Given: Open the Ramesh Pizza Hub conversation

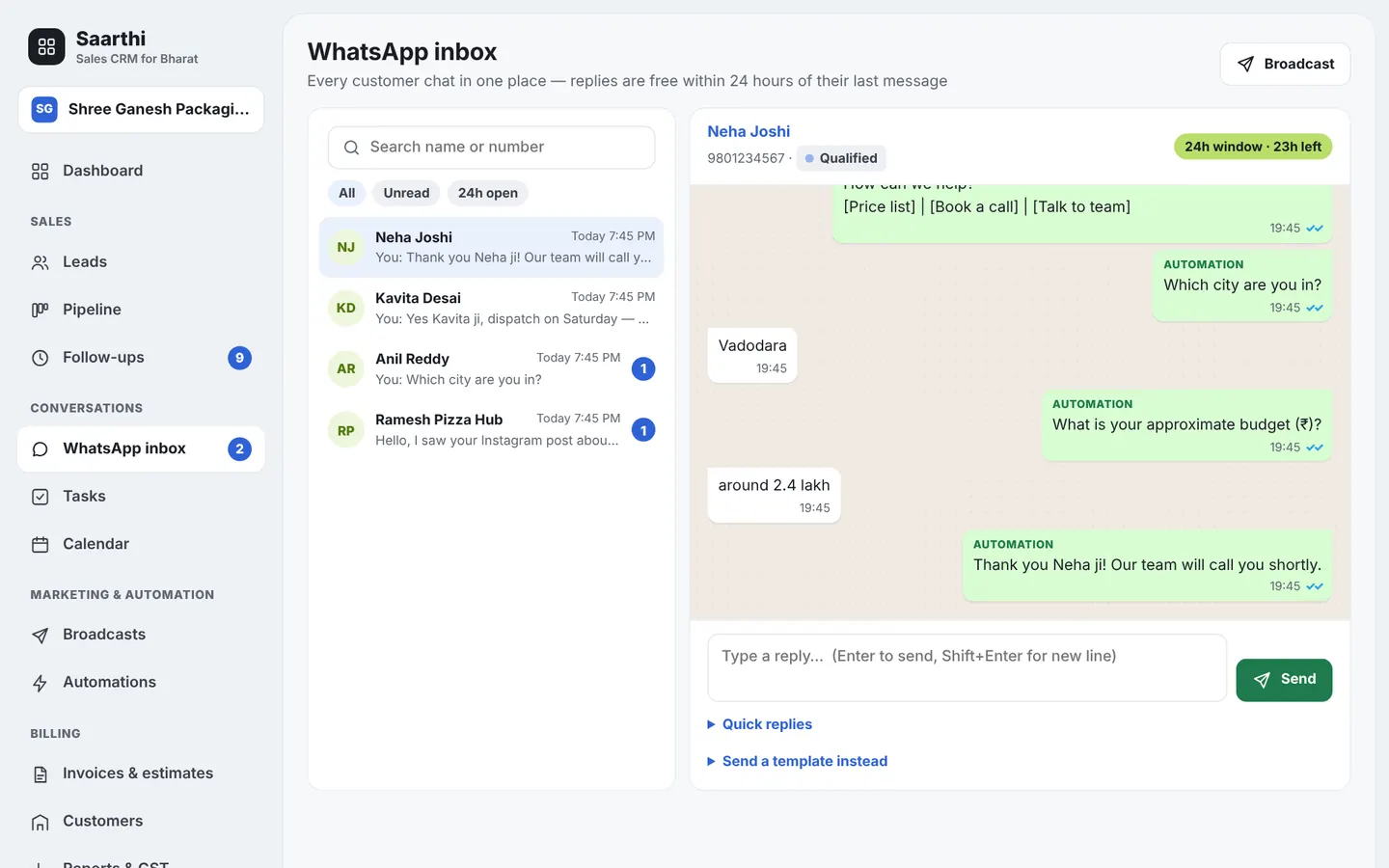Looking at the screenshot, I should 491,430.
